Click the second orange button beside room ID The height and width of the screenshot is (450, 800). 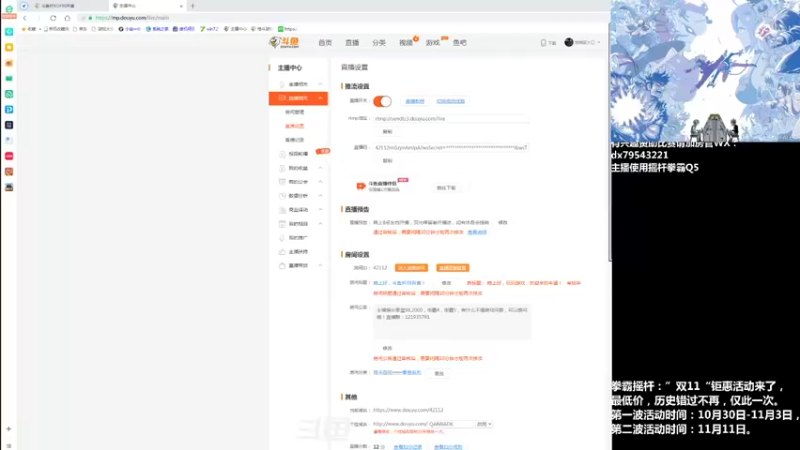[x=453, y=268]
